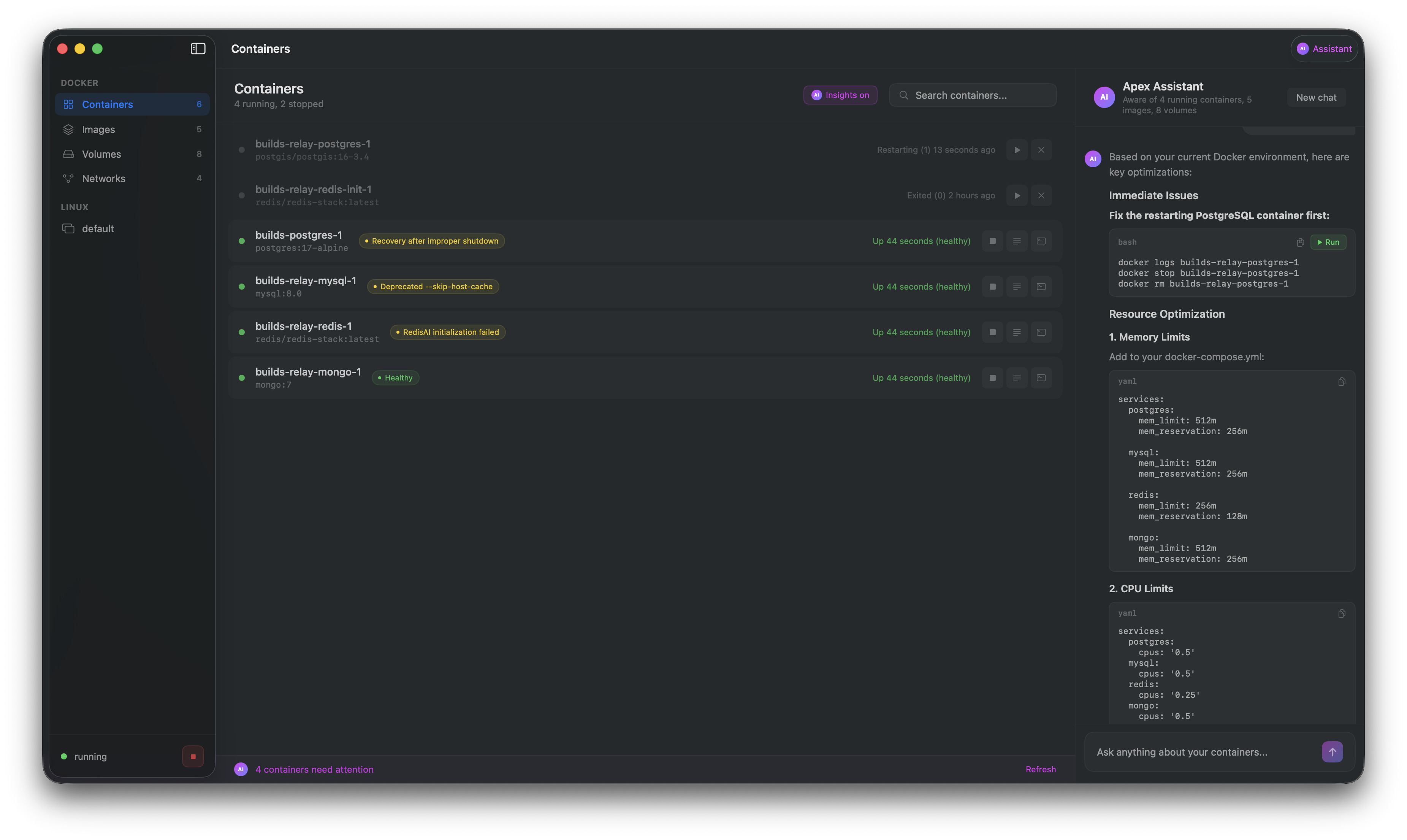The width and height of the screenshot is (1407, 840).
Task: Stop the Docker engine red button
Action: (193, 756)
